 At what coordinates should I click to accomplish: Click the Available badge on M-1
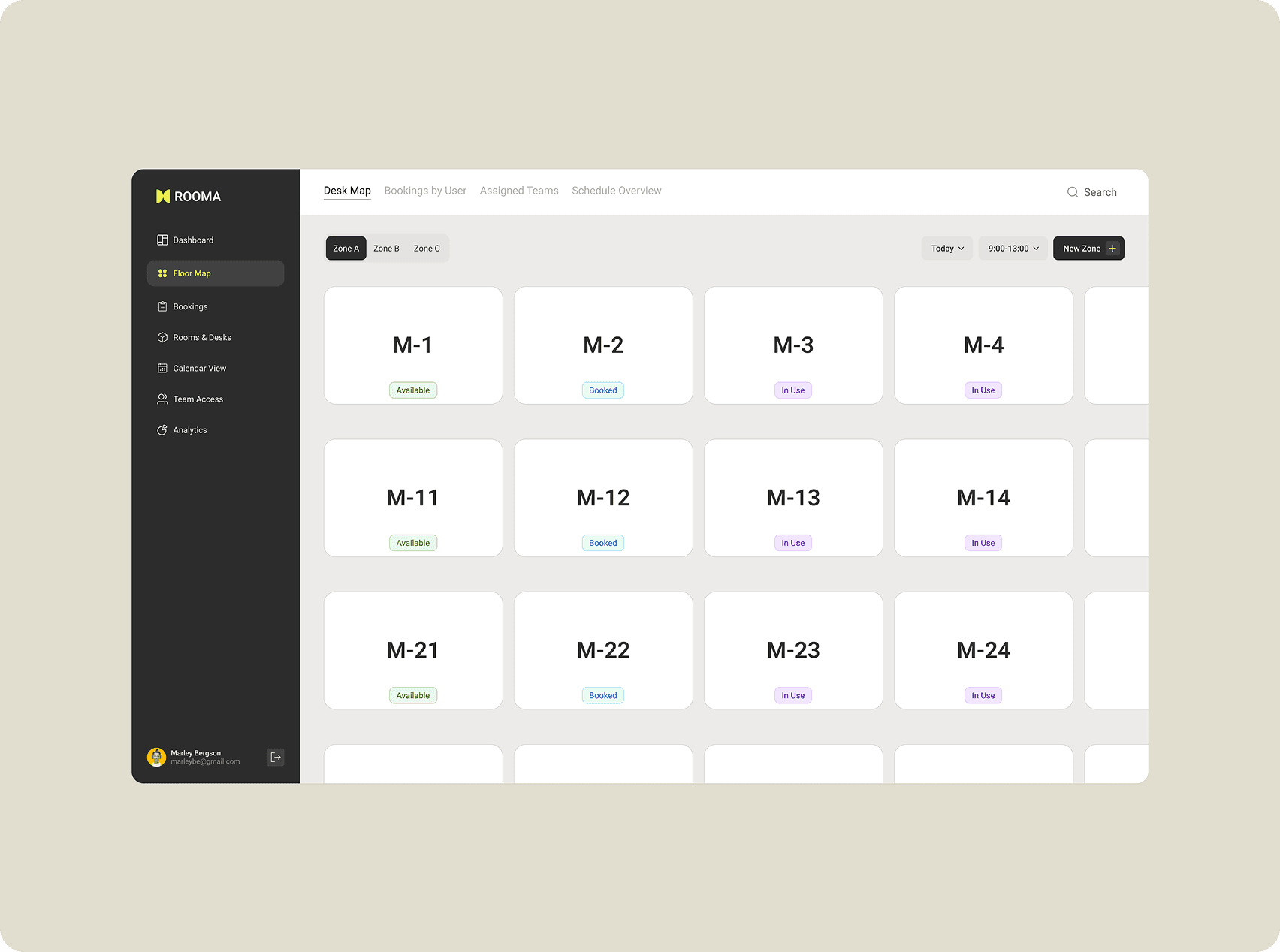tap(413, 390)
